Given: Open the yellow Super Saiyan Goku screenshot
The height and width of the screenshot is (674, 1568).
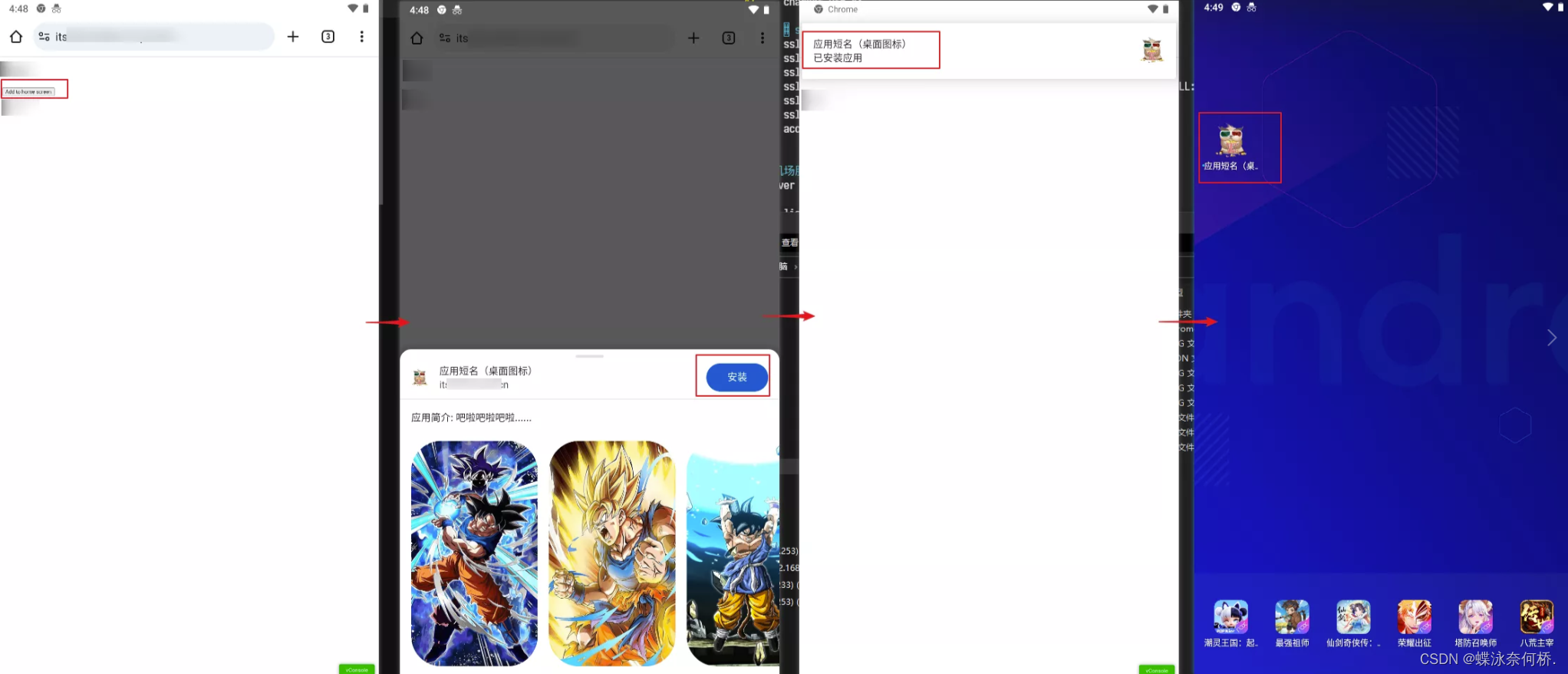Looking at the screenshot, I should (x=612, y=553).
